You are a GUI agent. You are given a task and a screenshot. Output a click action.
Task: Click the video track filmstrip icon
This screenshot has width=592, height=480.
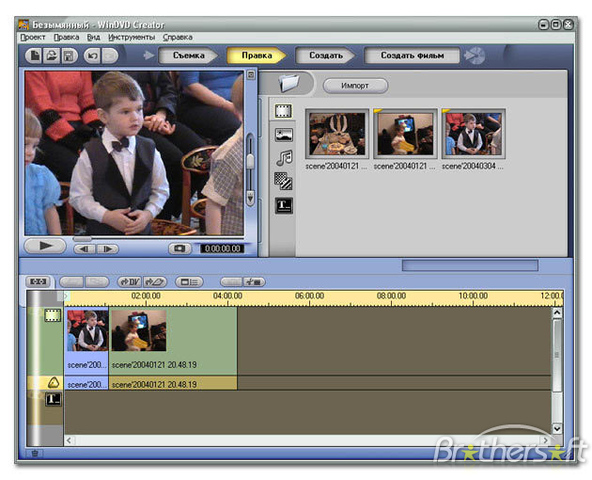pos(52,315)
